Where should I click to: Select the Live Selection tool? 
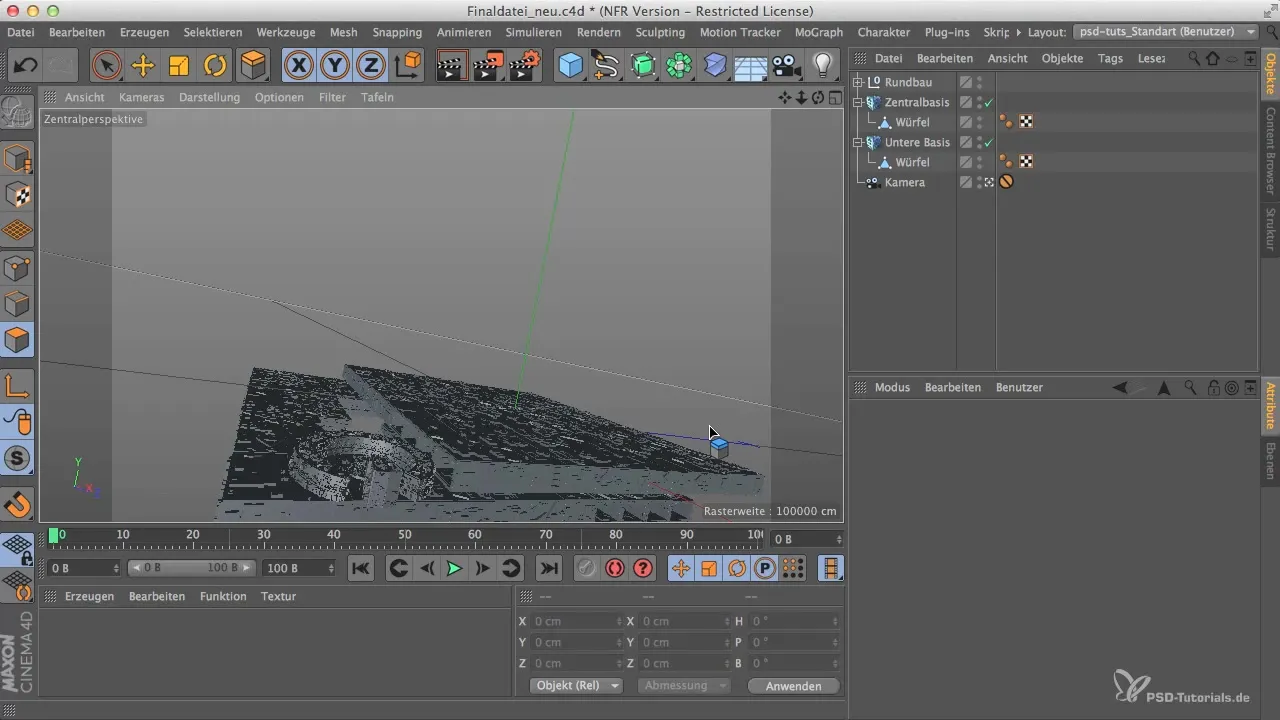point(106,66)
